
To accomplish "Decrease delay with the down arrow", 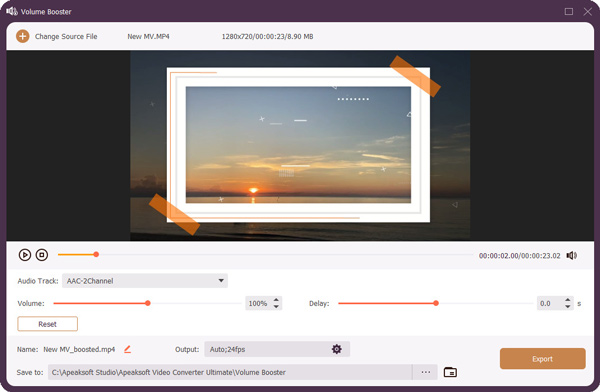I will 568,307.
